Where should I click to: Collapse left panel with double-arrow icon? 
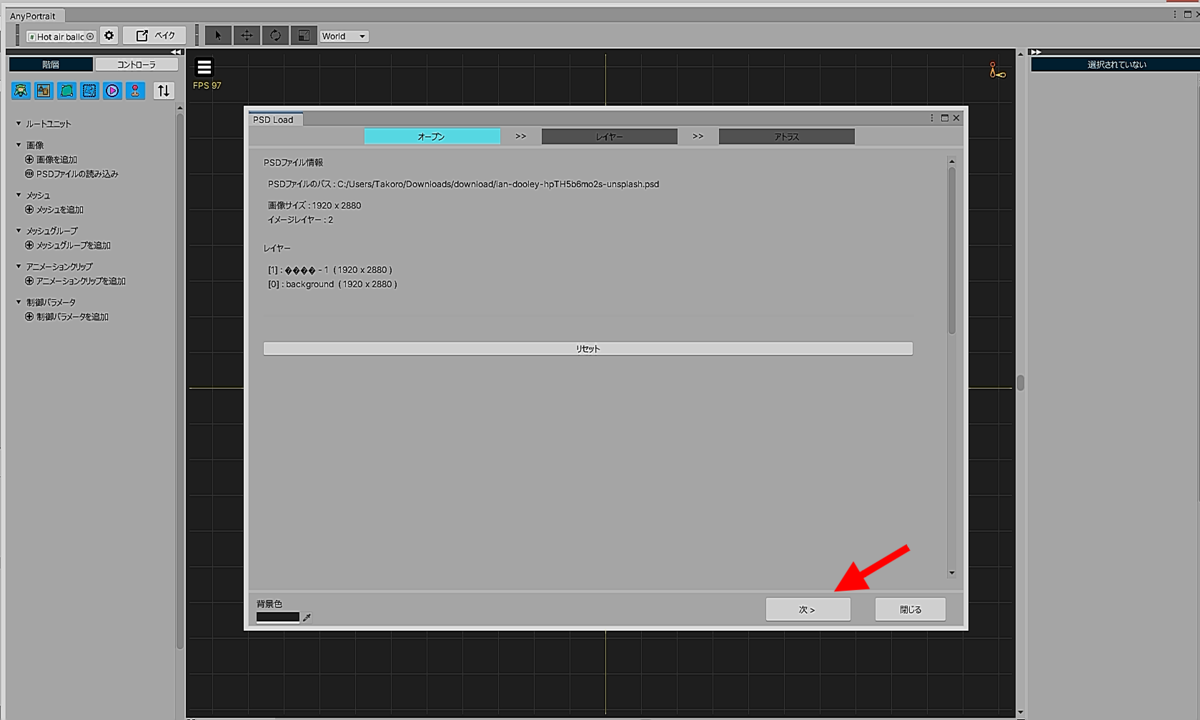click(x=175, y=52)
